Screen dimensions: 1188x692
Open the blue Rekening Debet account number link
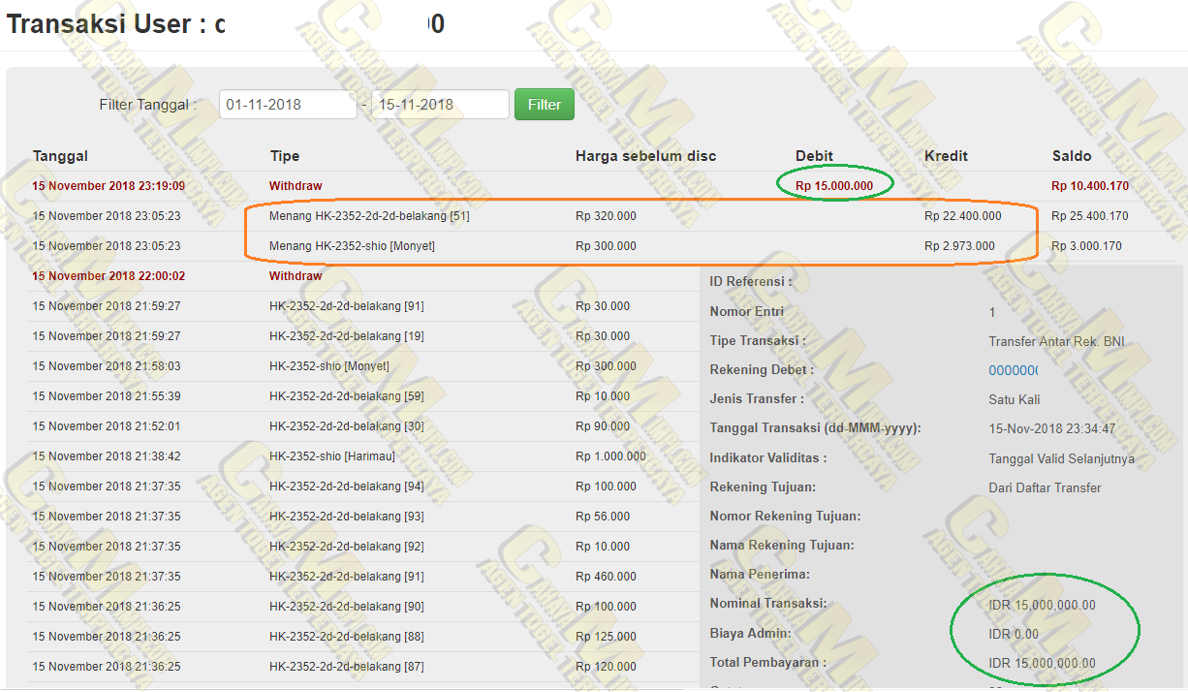pyautogui.click(x=1013, y=371)
